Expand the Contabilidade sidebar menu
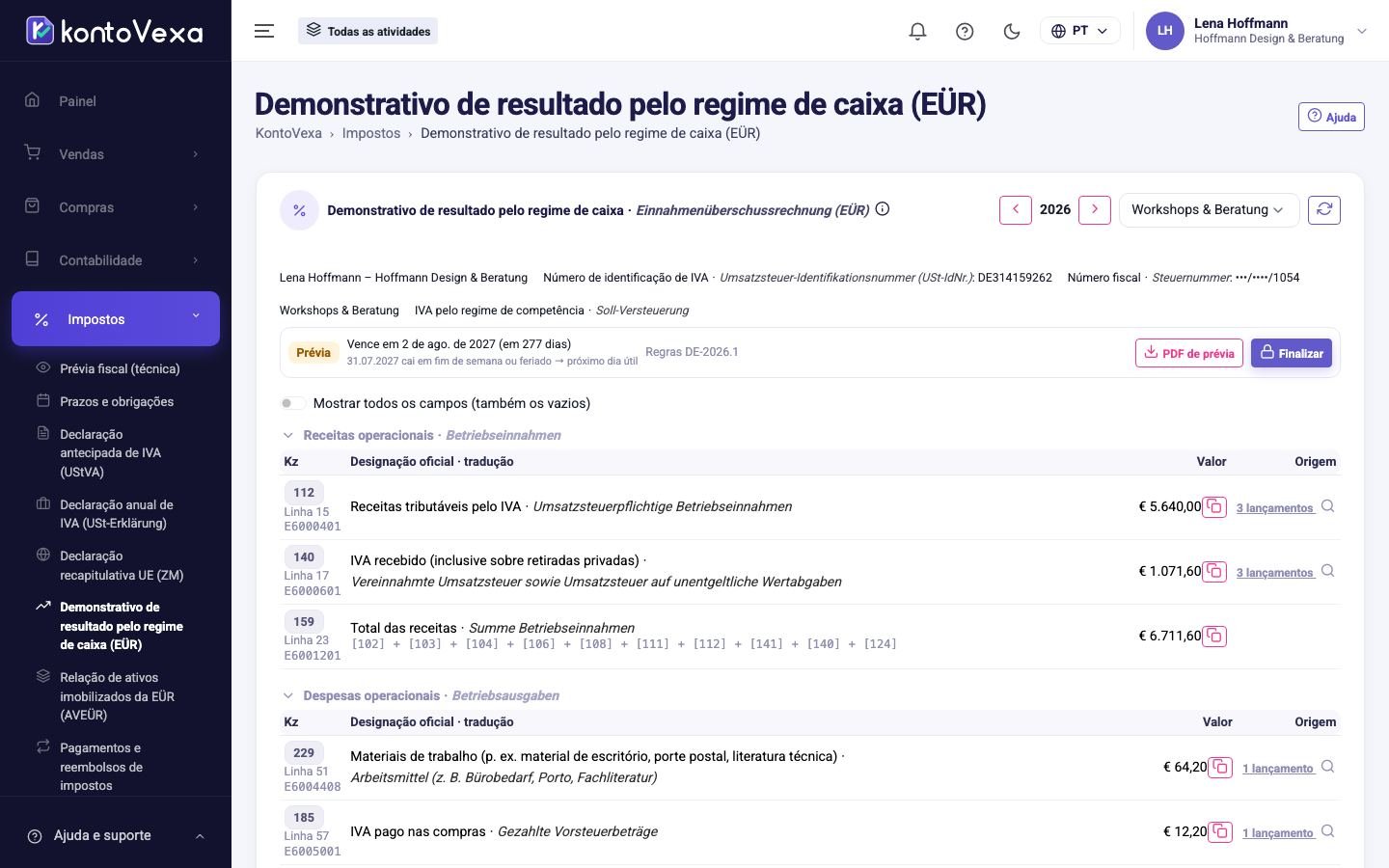 [x=116, y=260]
